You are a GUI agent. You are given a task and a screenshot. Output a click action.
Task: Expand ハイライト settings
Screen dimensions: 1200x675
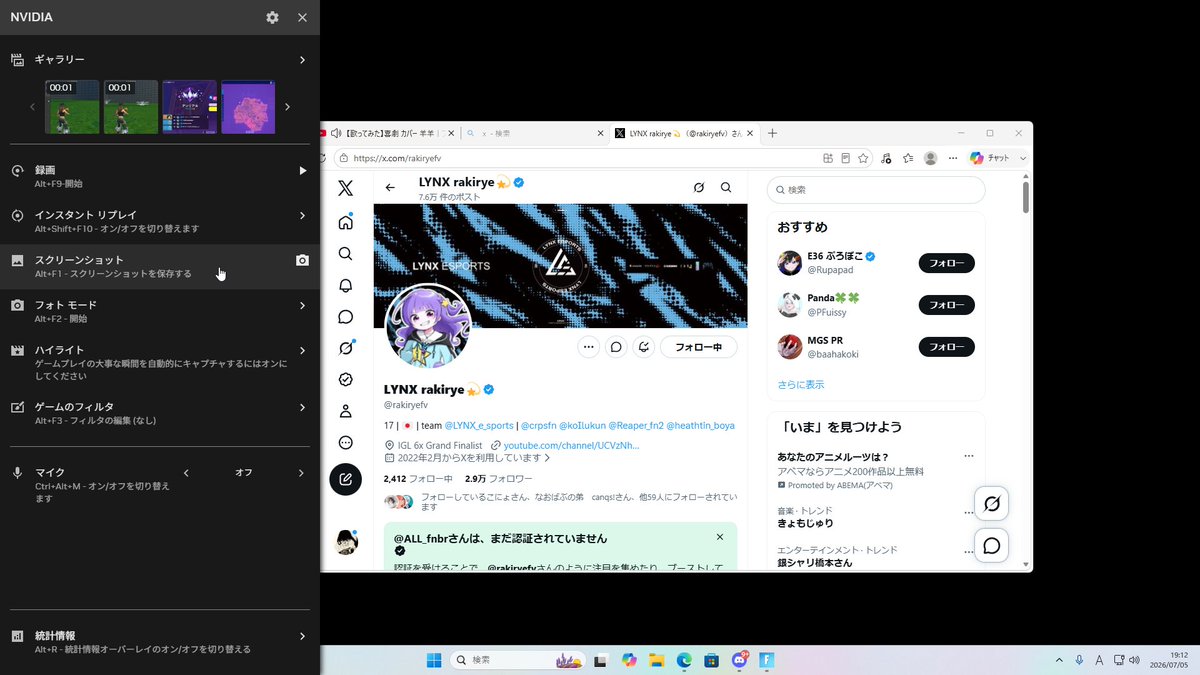[x=302, y=350]
